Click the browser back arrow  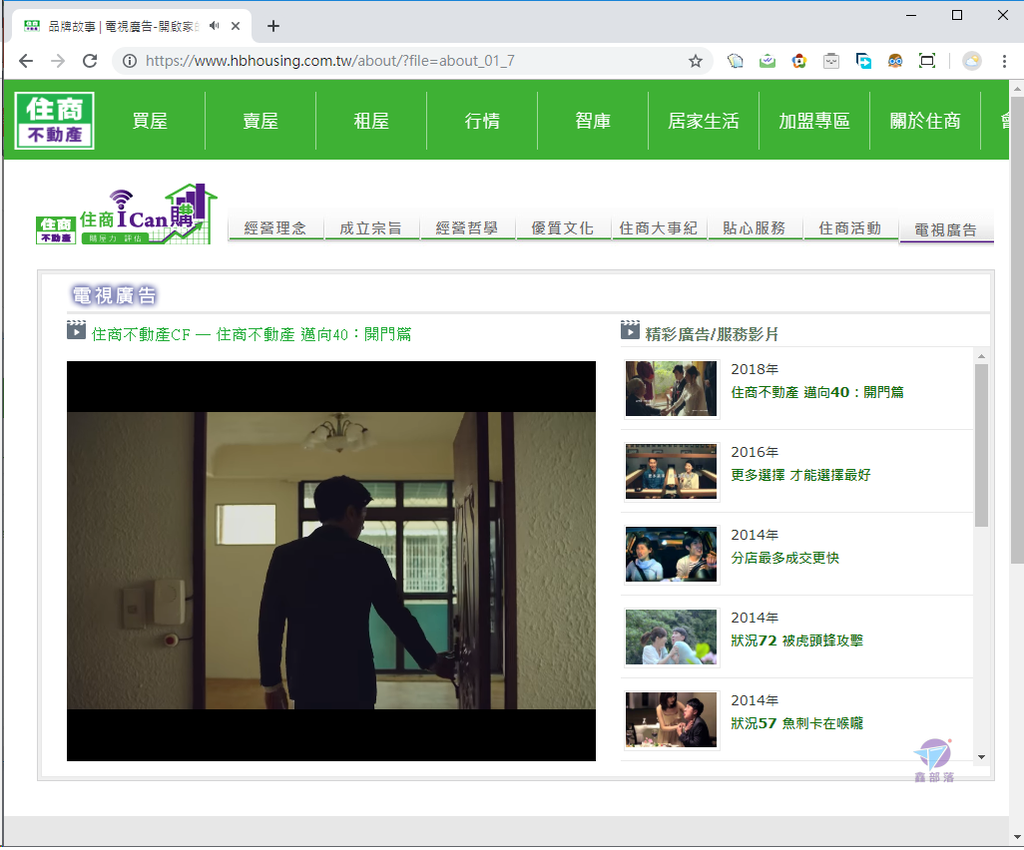click(x=26, y=61)
